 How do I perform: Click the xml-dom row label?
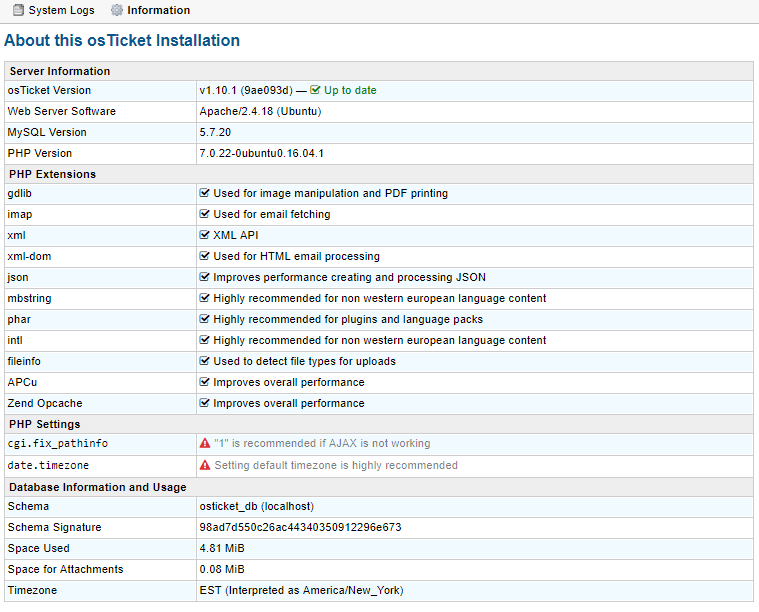(x=29, y=257)
